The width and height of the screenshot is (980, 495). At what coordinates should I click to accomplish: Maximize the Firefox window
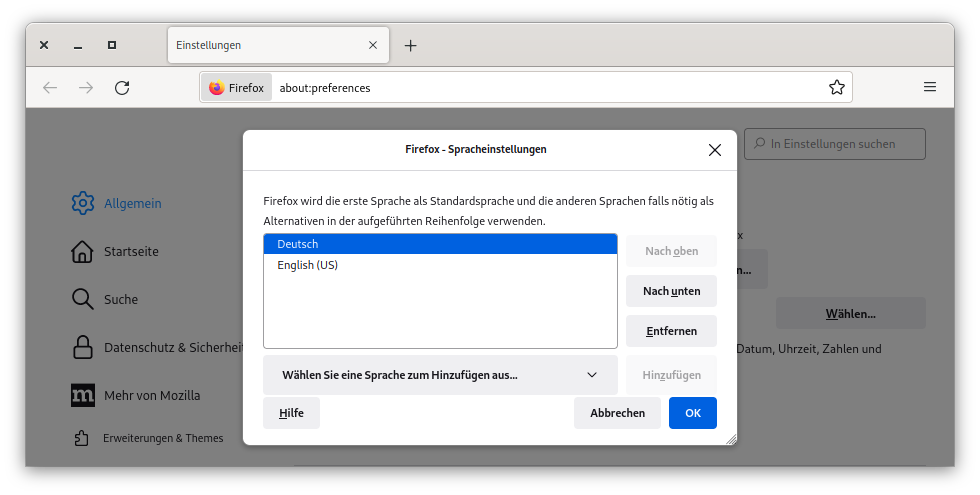point(112,45)
